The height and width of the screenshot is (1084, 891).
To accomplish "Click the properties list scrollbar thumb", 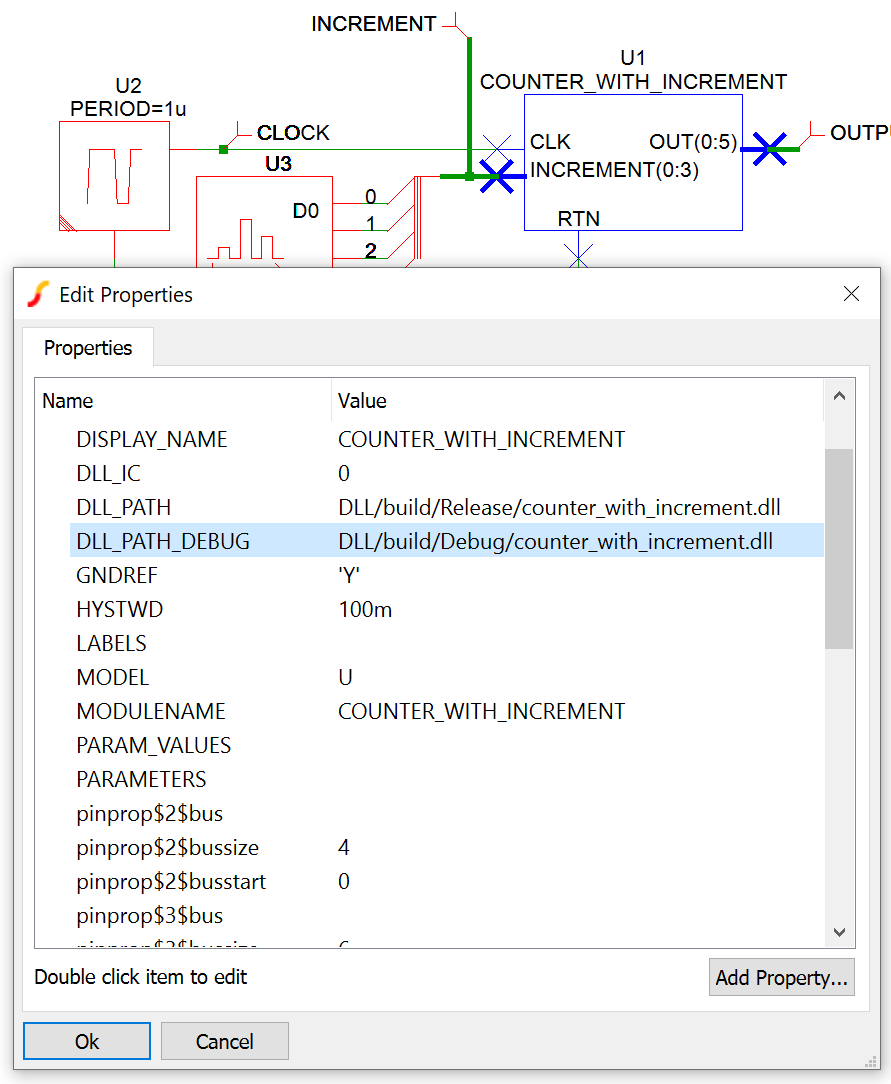I will click(x=839, y=548).
